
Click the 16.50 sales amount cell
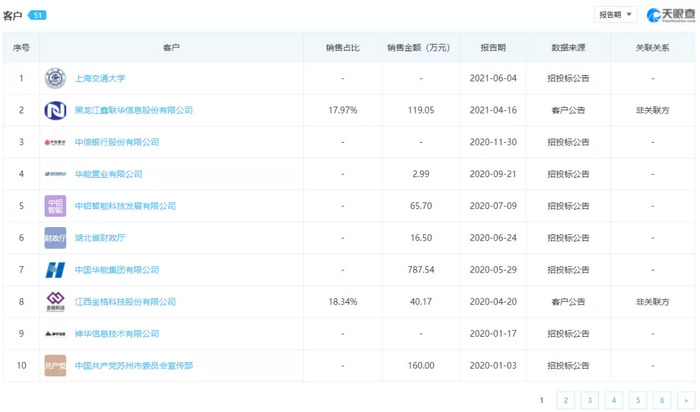click(421, 238)
